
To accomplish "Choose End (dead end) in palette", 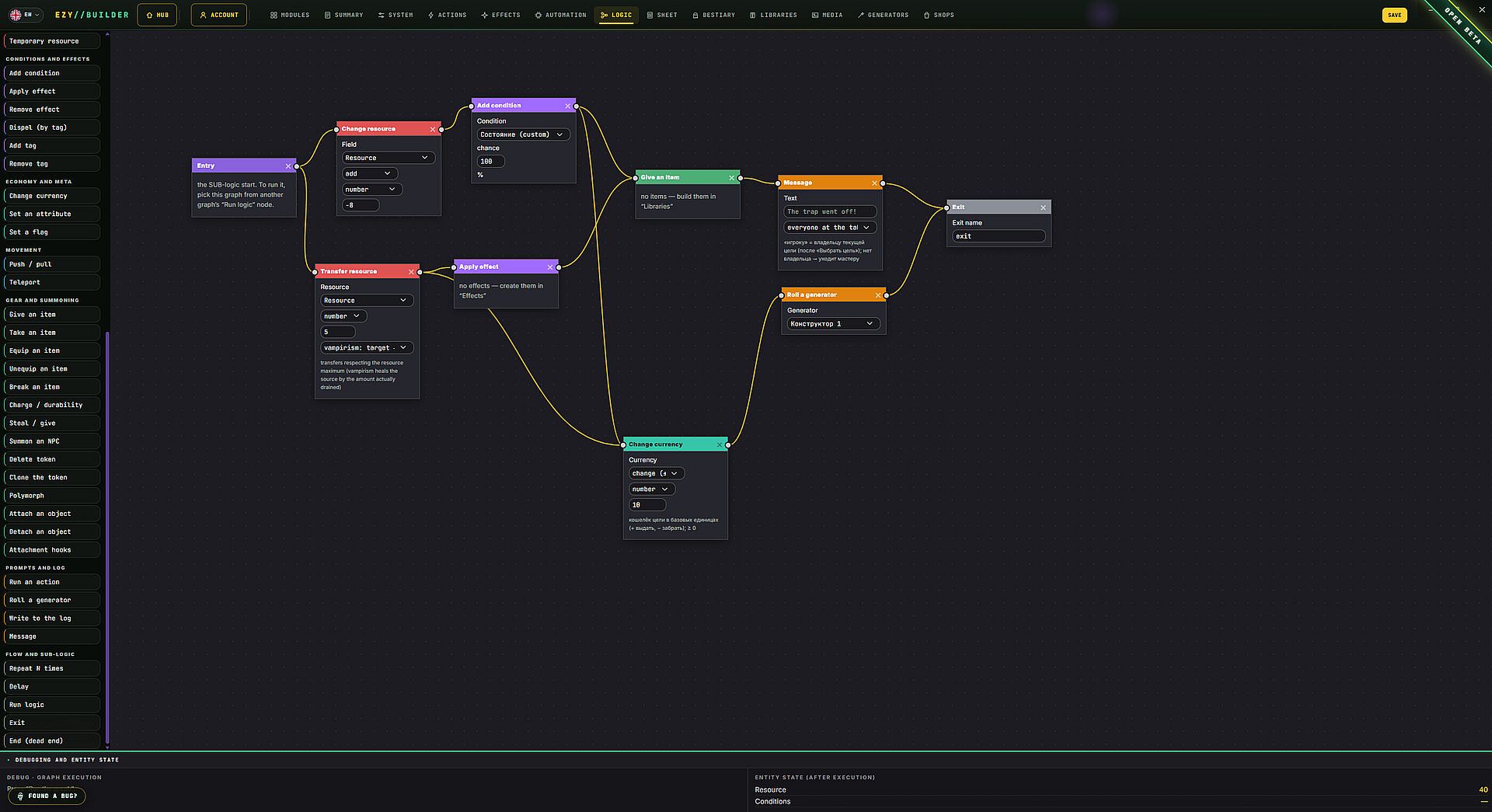I will click(52, 741).
